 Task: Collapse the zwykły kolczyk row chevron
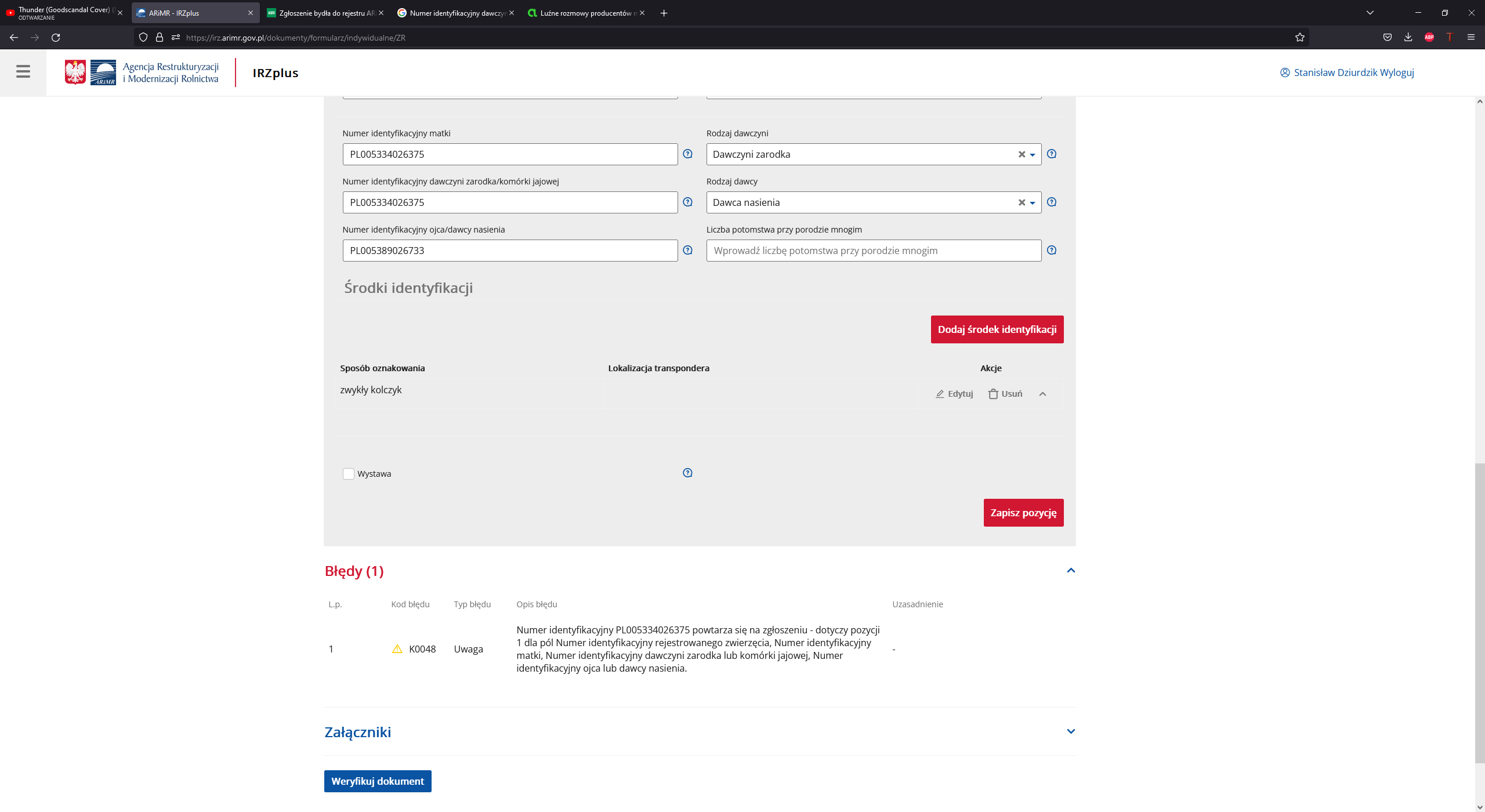(1042, 394)
